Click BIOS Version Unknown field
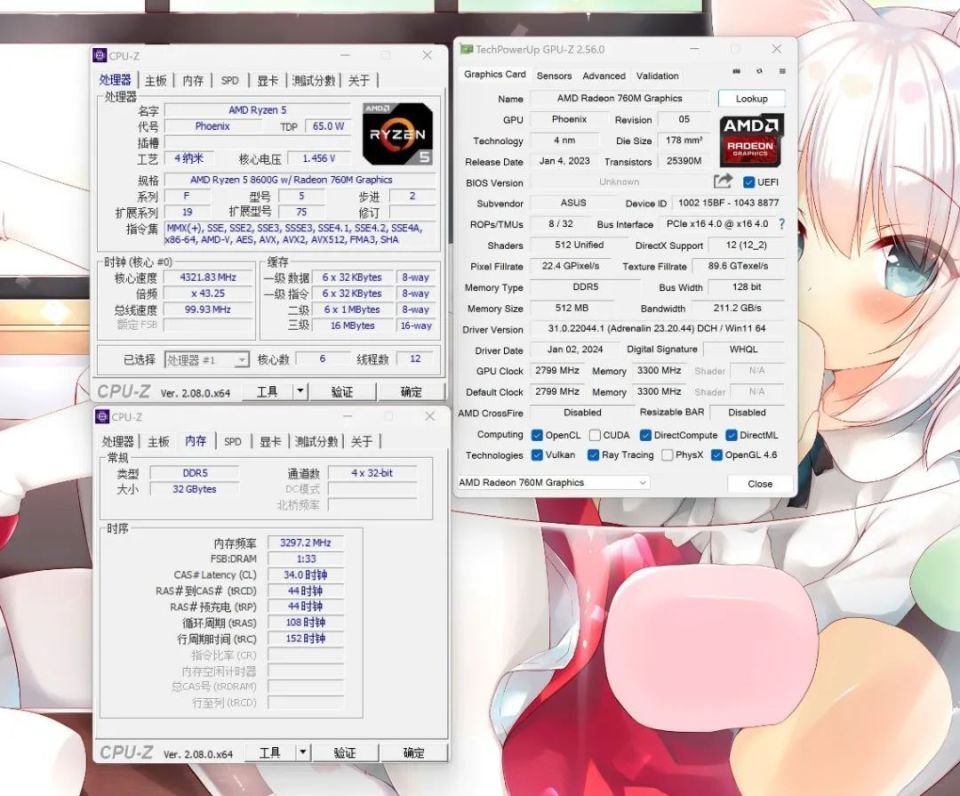 619,182
